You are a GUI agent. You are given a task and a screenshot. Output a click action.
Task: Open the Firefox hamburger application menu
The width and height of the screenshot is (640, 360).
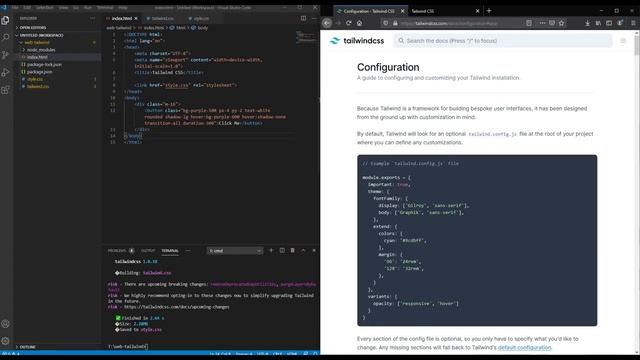click(633, 23)
